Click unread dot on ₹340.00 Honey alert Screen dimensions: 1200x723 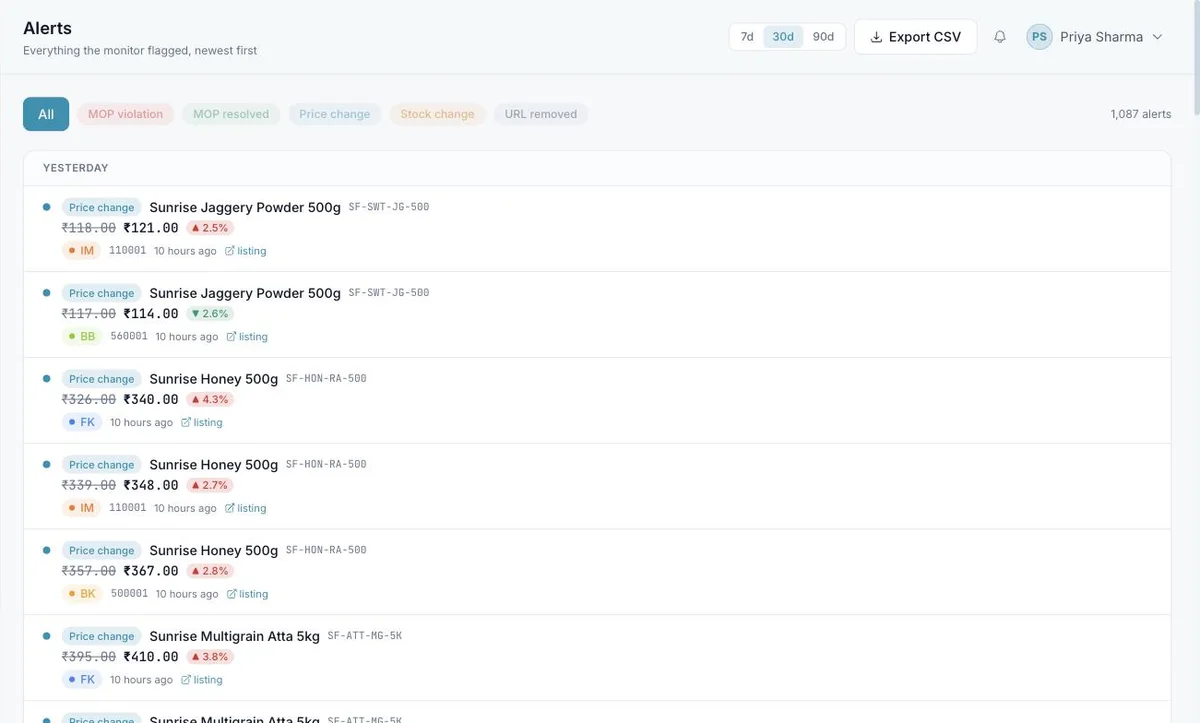(x=47, y=379)
